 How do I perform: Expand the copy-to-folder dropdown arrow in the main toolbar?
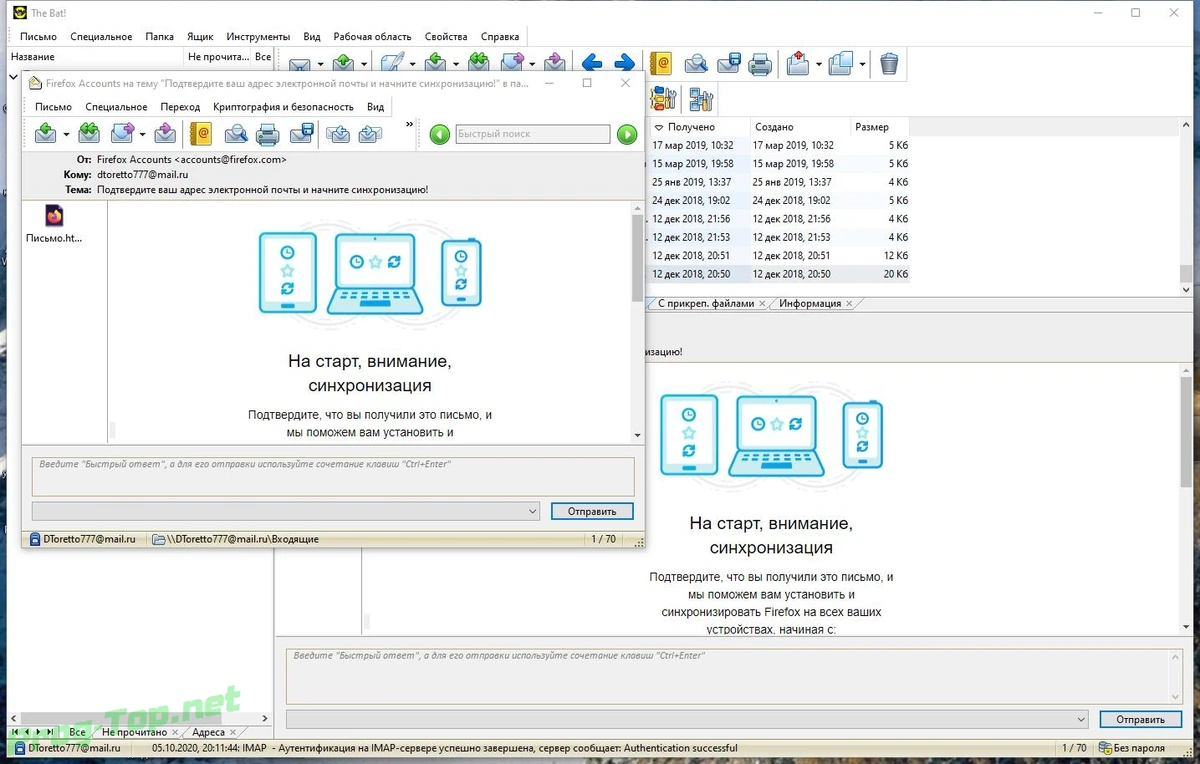862,65
